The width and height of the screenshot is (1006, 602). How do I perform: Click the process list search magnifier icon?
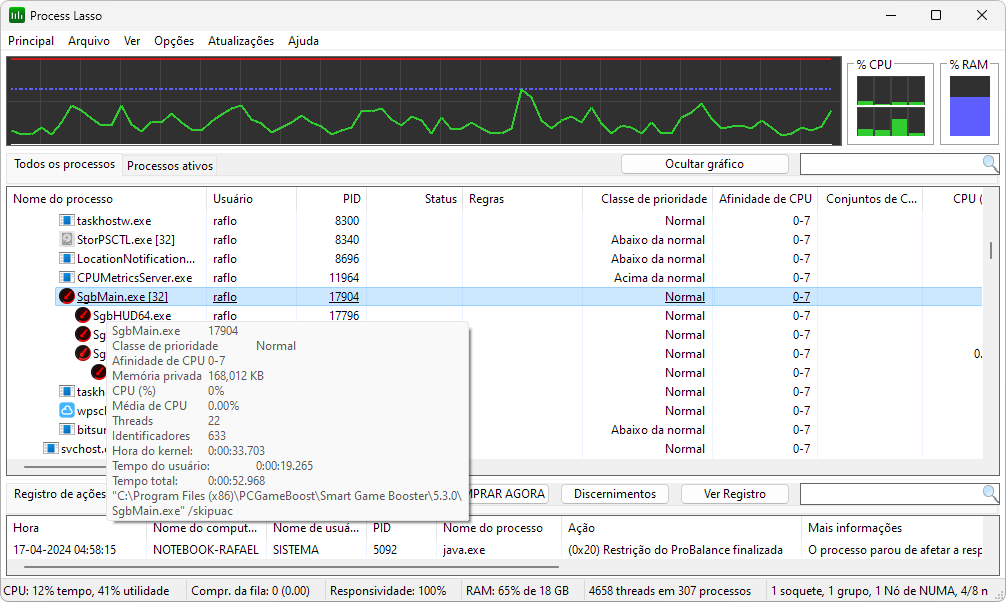[990, 164]
